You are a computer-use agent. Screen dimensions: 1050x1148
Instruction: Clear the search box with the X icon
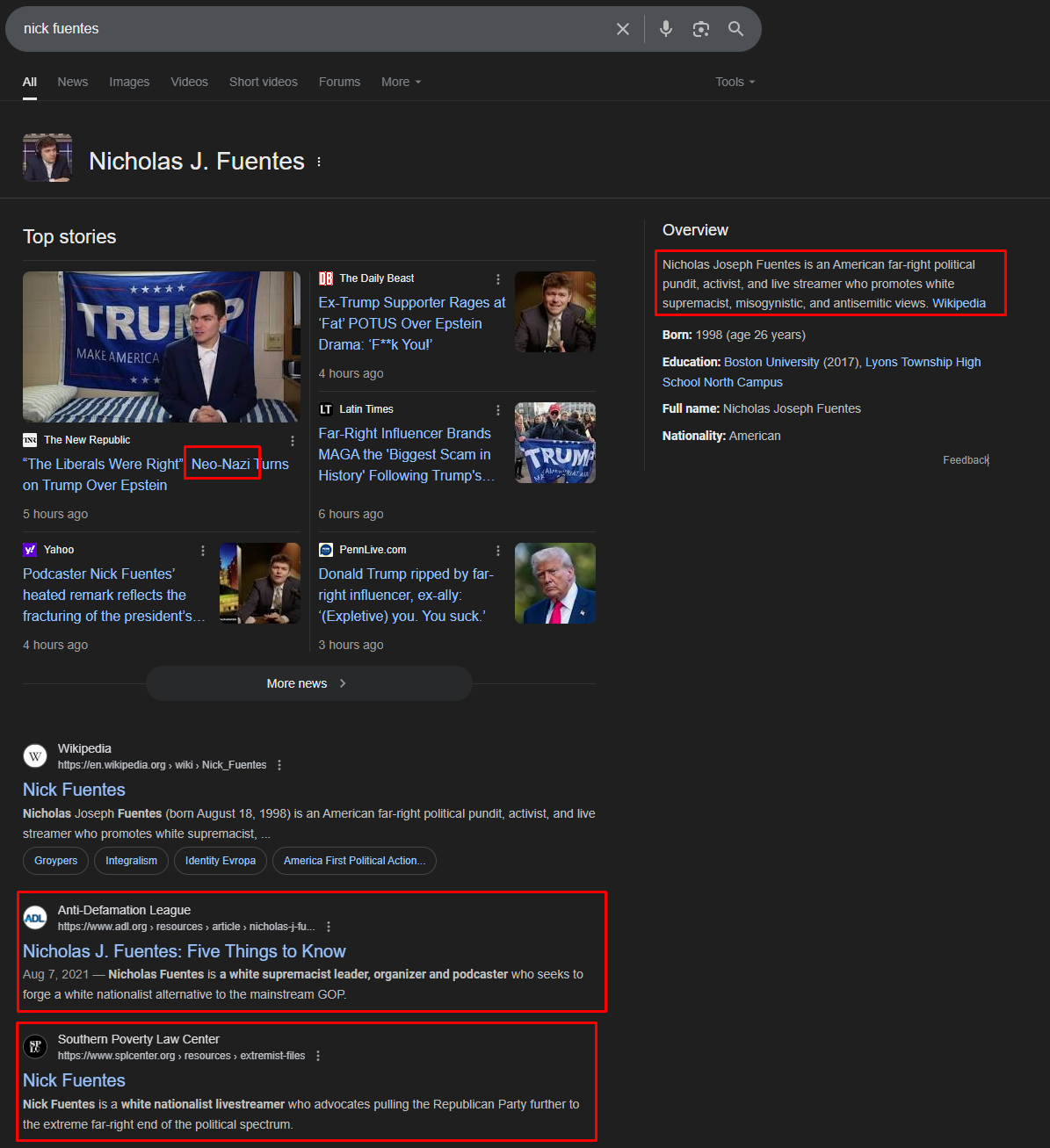point(623,29)
